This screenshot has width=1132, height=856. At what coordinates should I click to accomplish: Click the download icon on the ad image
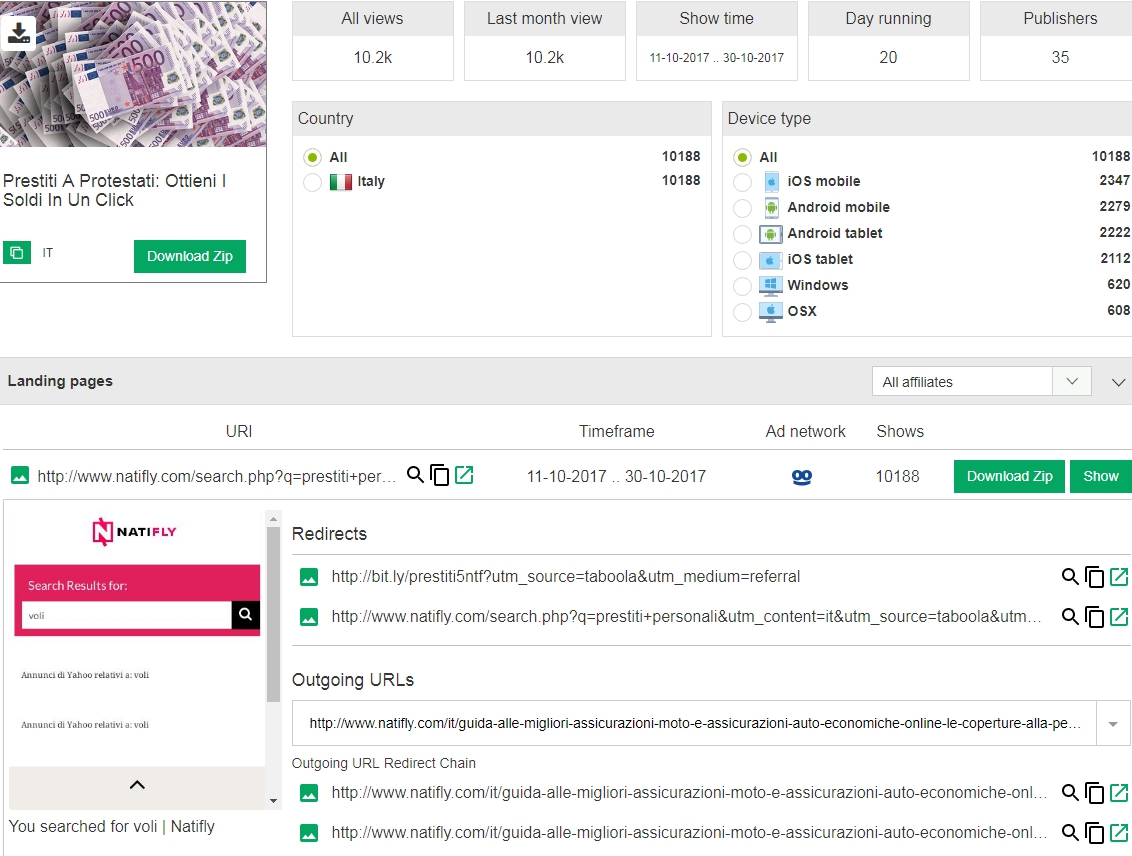pyautogui.click(x=18, y=32)
